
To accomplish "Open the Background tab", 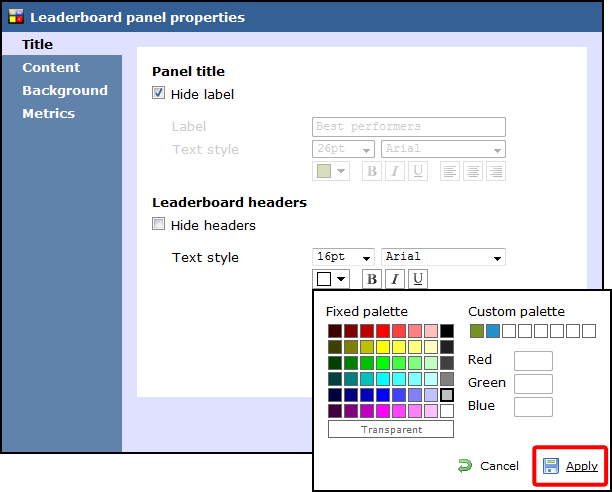I will pos(65,91).
